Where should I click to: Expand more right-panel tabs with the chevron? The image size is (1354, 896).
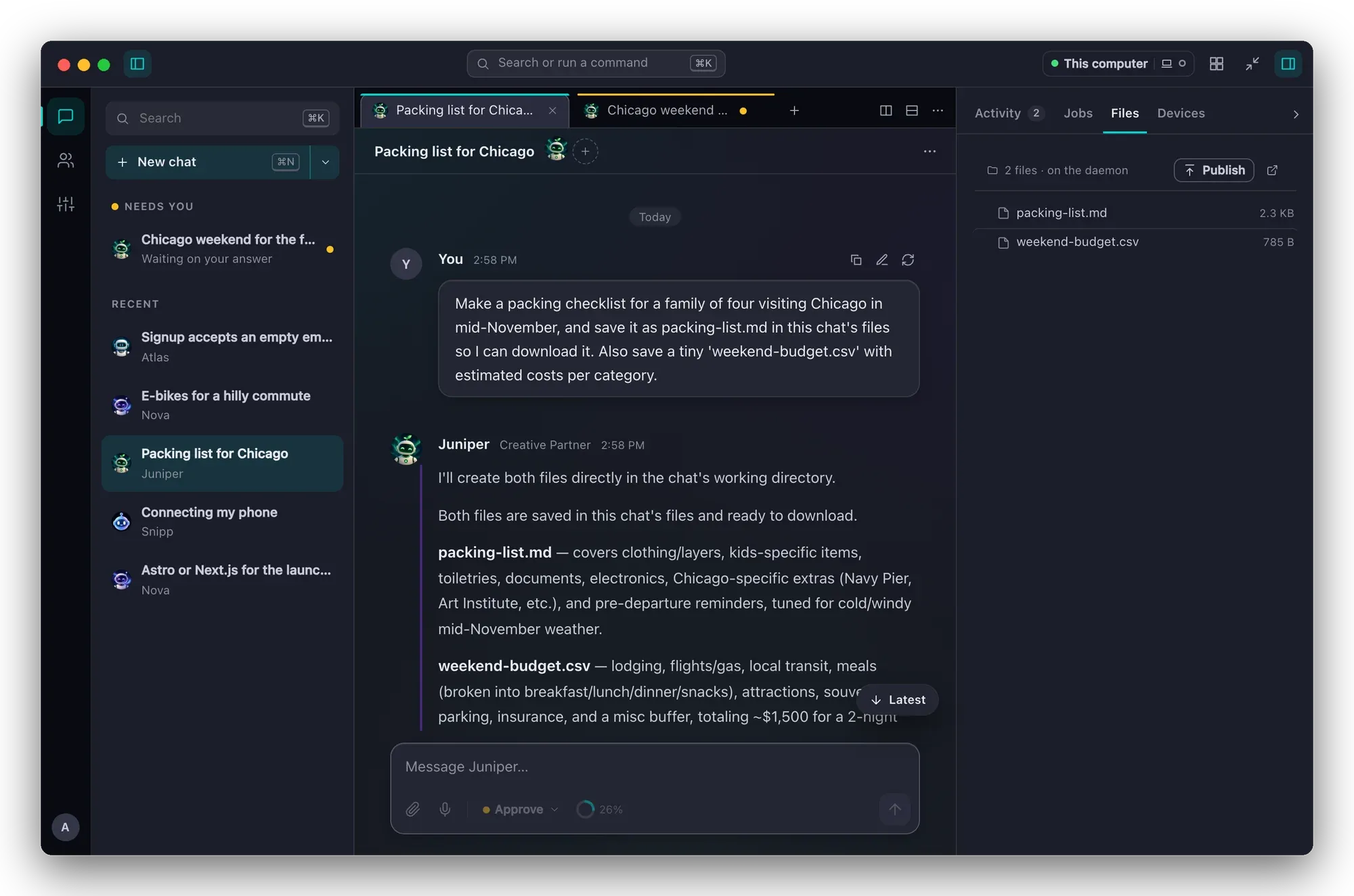[1296, 114]
